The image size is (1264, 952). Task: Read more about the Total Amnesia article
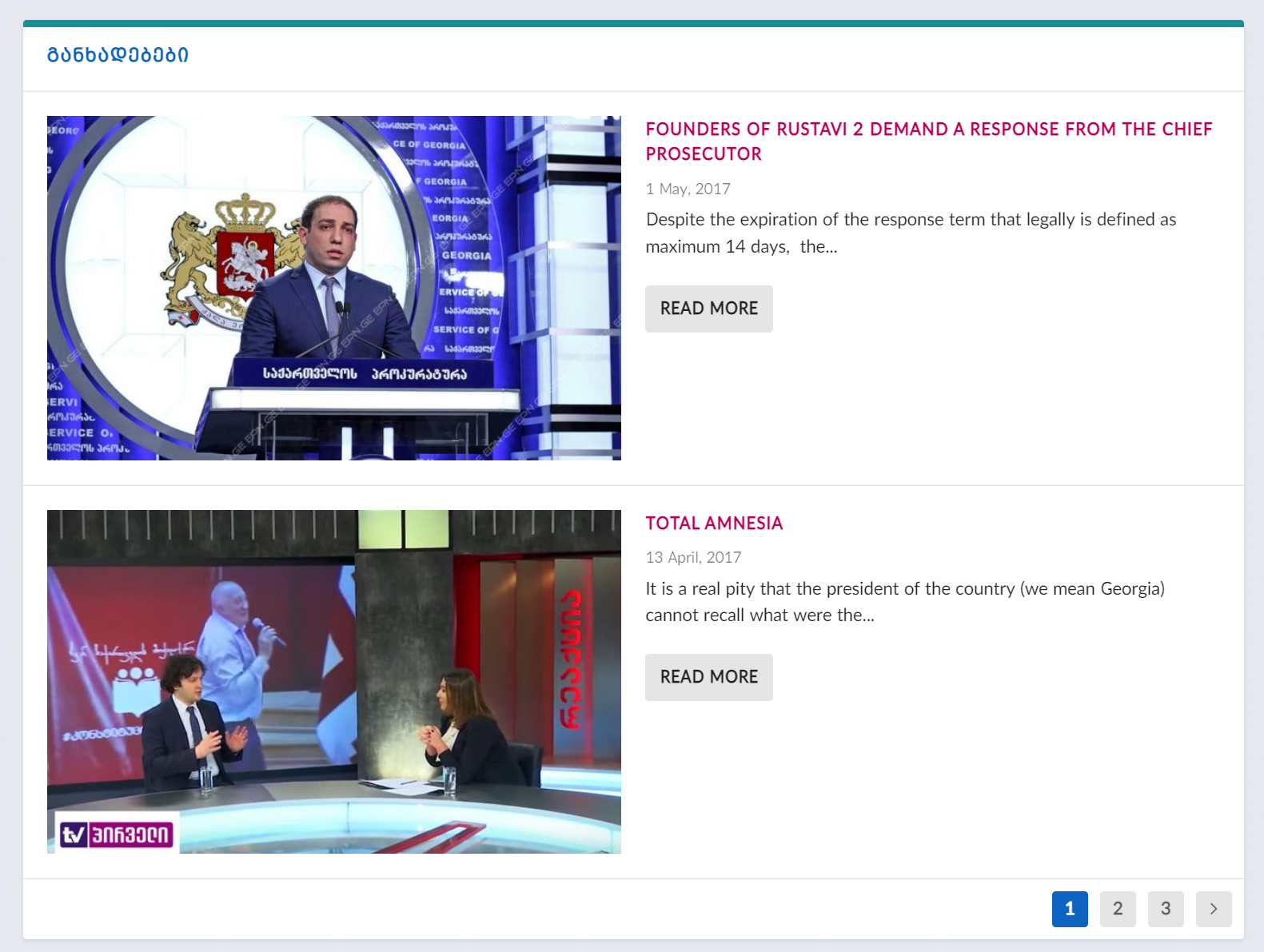709,677
